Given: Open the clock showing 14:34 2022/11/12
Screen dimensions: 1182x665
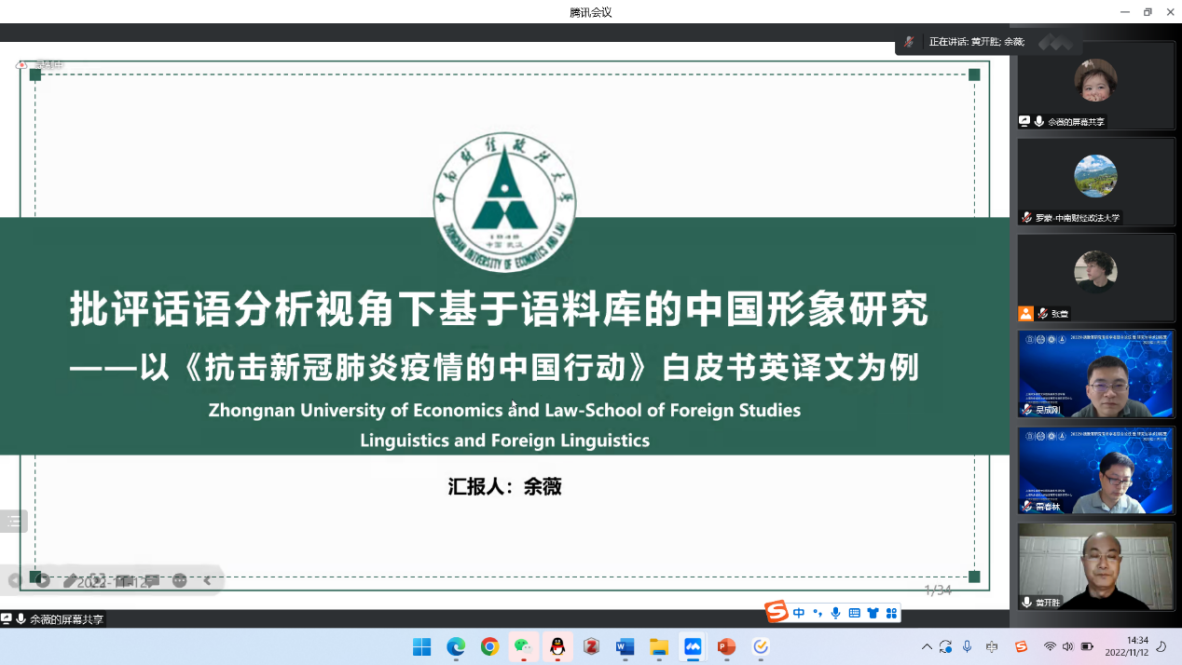Looking at the screenshot, I should (x=1127, y=647).
